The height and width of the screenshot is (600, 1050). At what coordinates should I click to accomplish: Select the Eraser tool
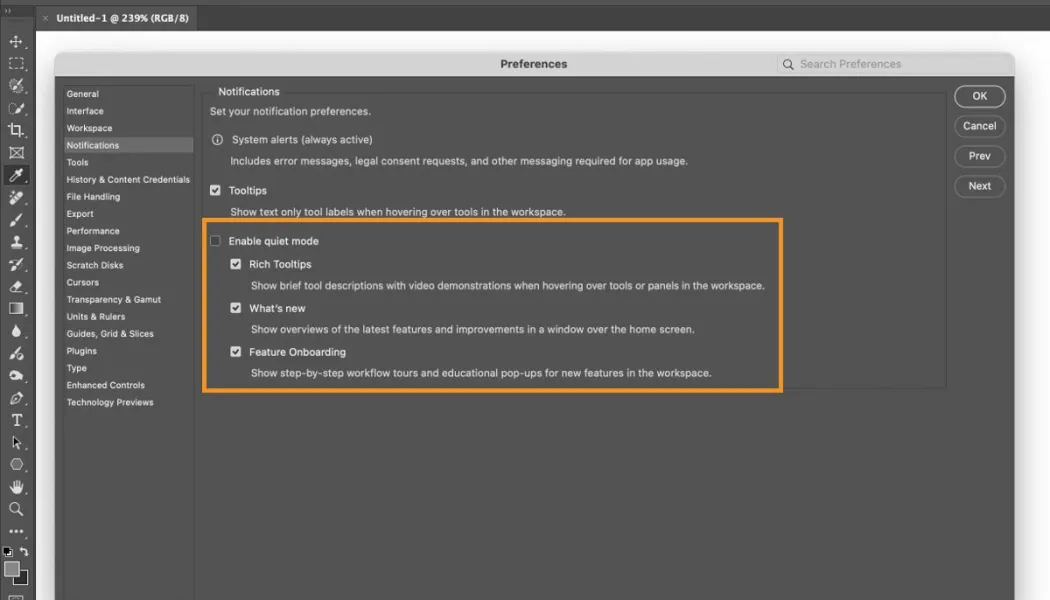(16, 287)
